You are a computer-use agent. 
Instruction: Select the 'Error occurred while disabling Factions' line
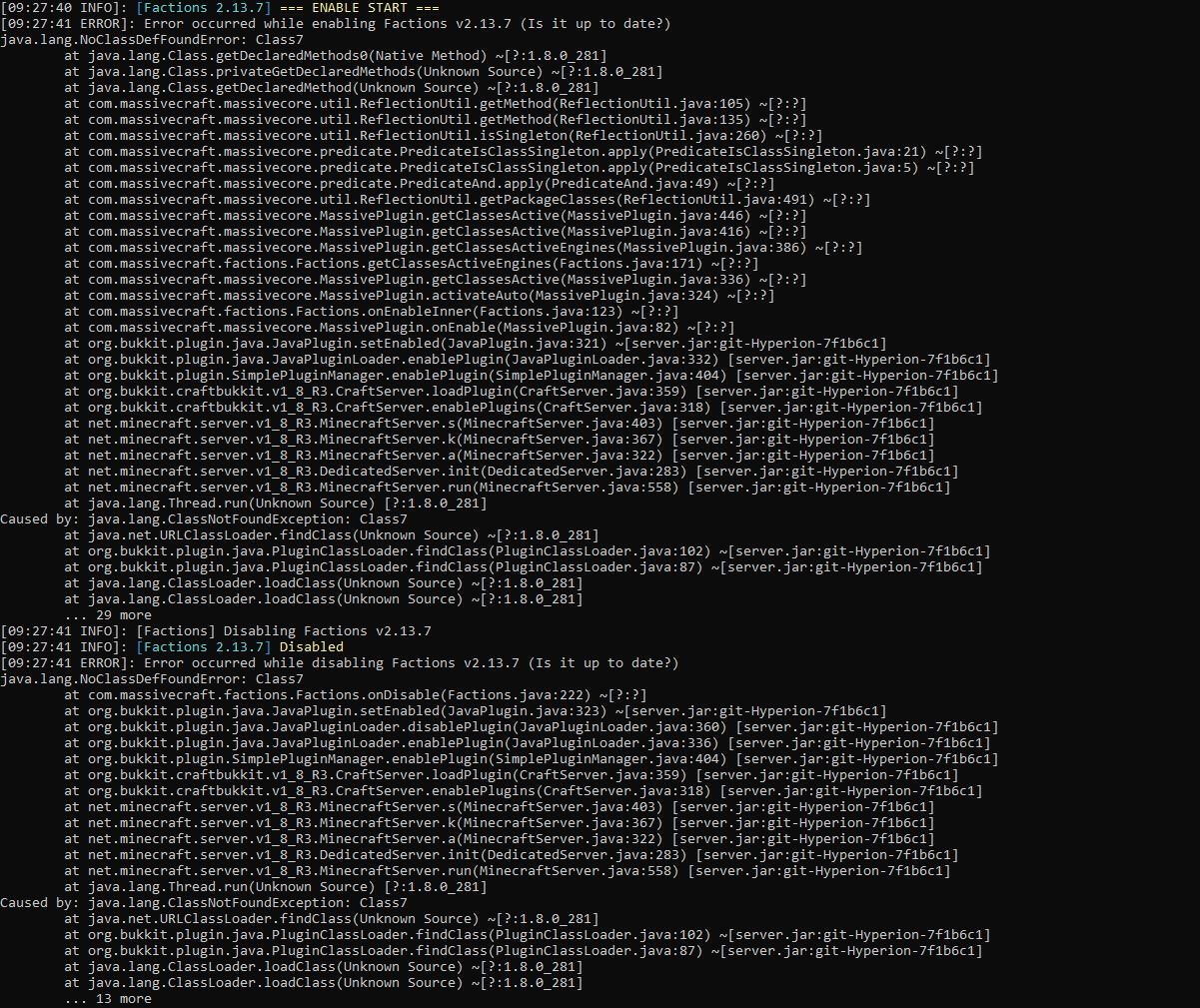pyautogui.click(x=340, y=662)
